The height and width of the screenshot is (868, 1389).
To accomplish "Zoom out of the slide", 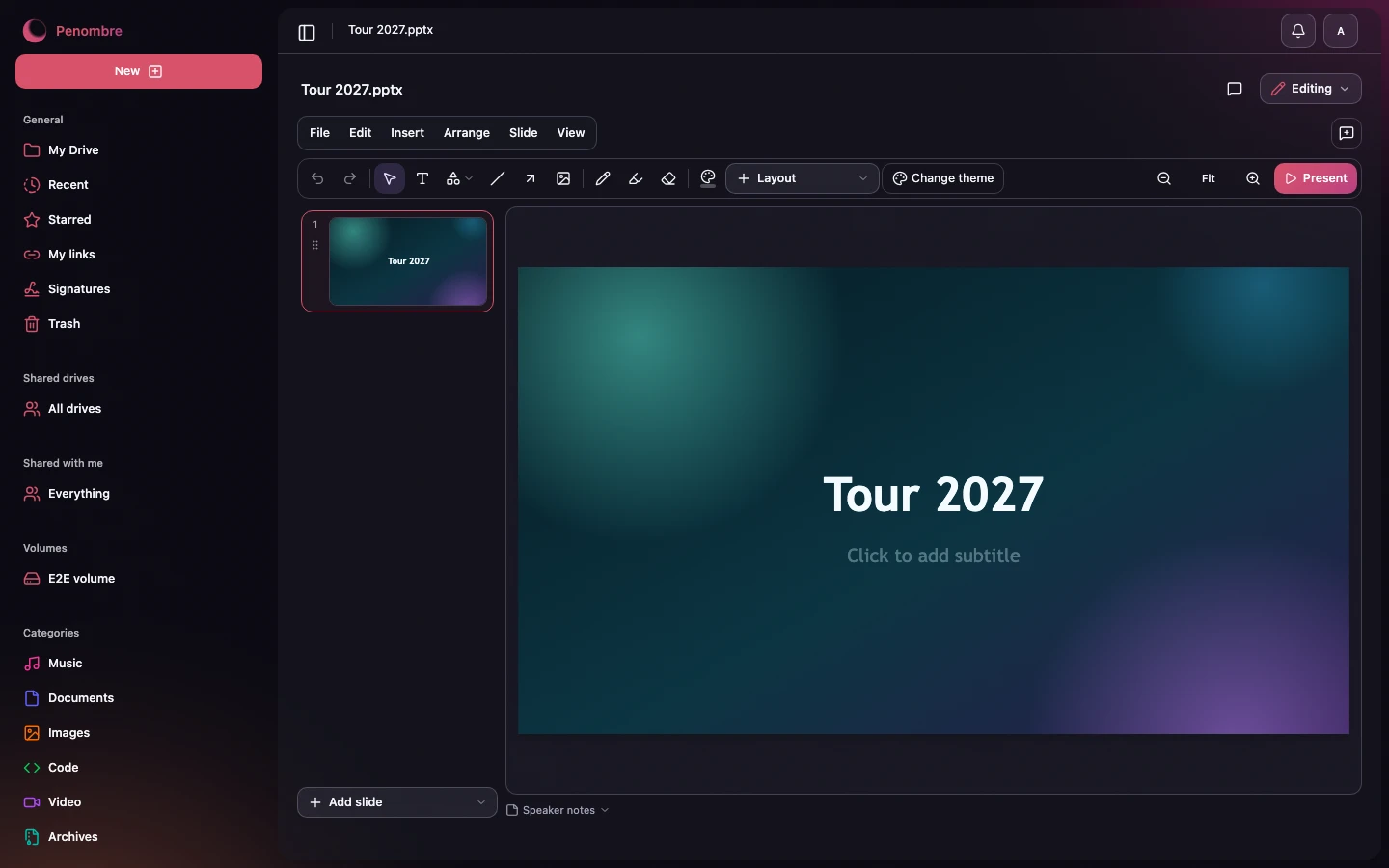I will coord(1164,178).
